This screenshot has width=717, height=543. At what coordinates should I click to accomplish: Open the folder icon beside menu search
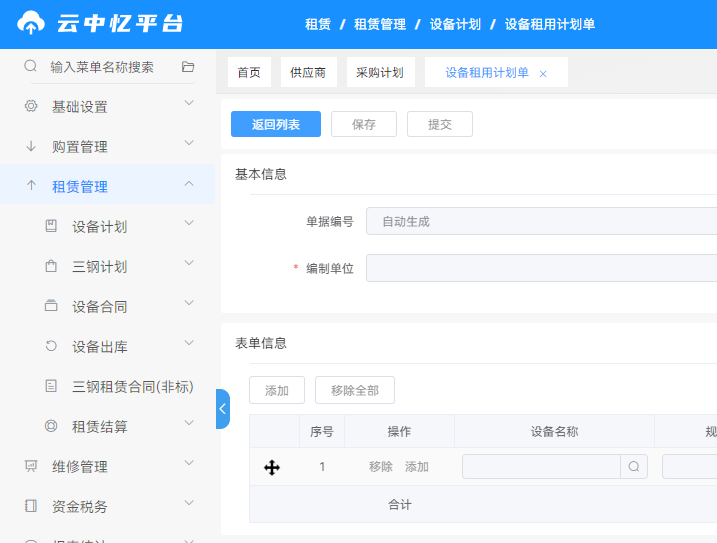188,67
